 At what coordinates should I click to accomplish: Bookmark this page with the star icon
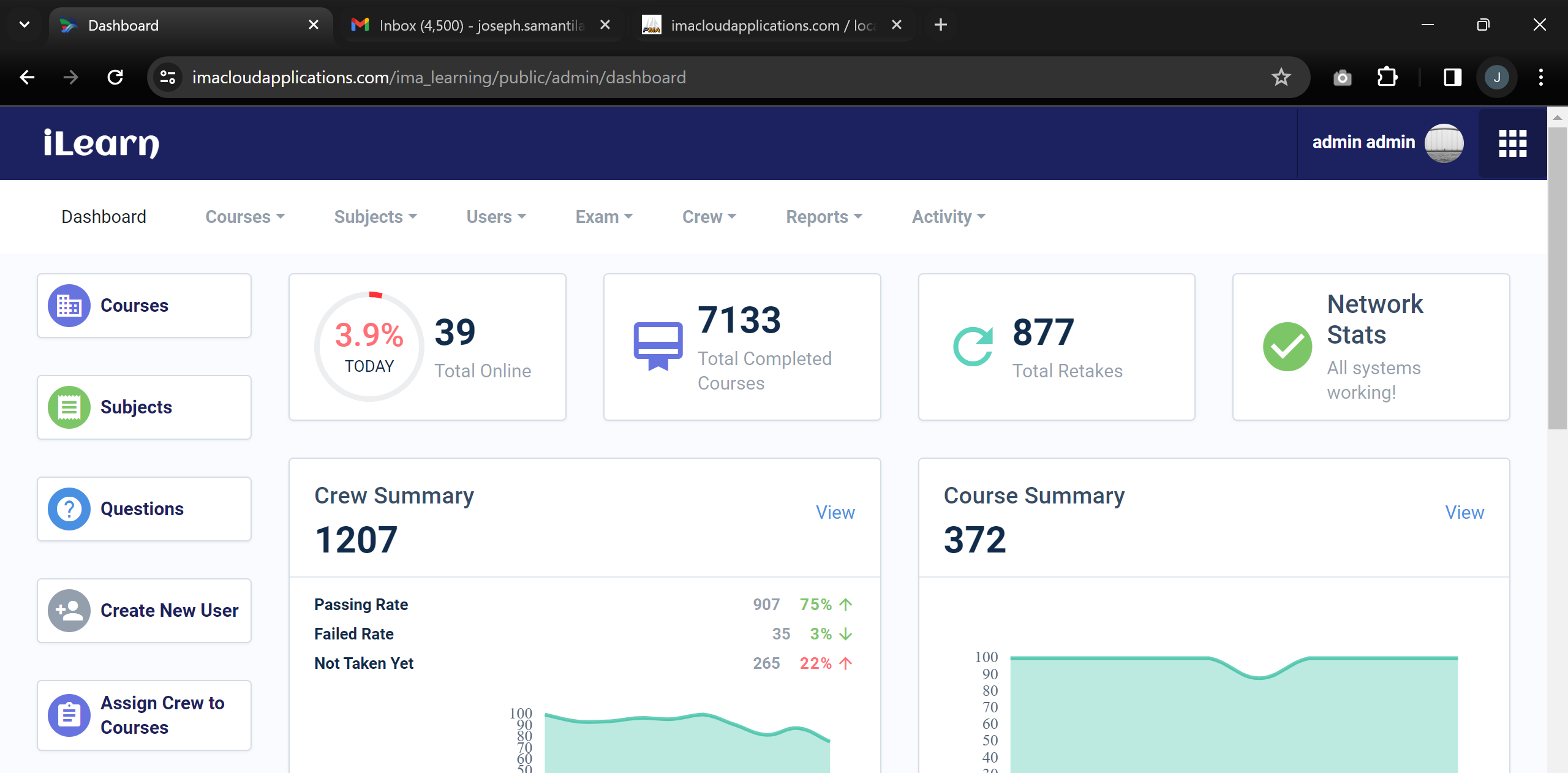[x=1281, y=77]
